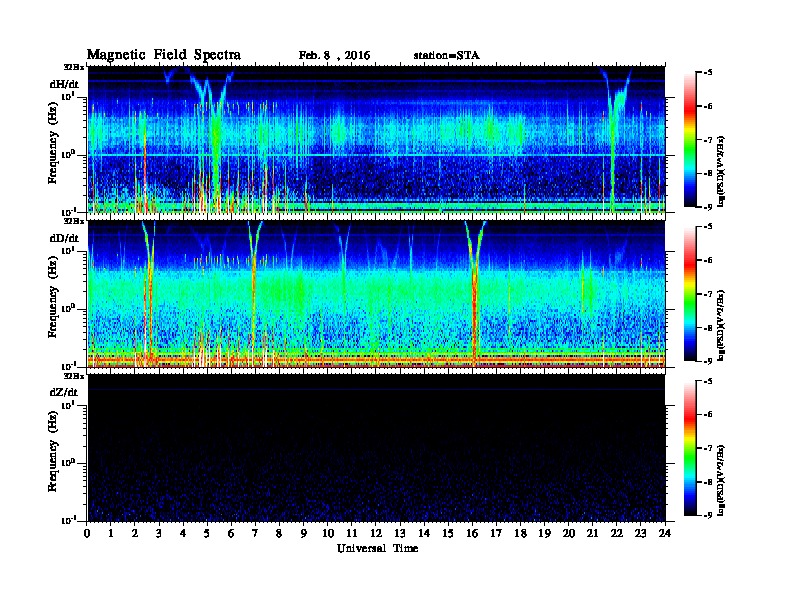Click inside the dH/dt spectrogram plot
The image size is (792, 612).
(x=376, y=139)
